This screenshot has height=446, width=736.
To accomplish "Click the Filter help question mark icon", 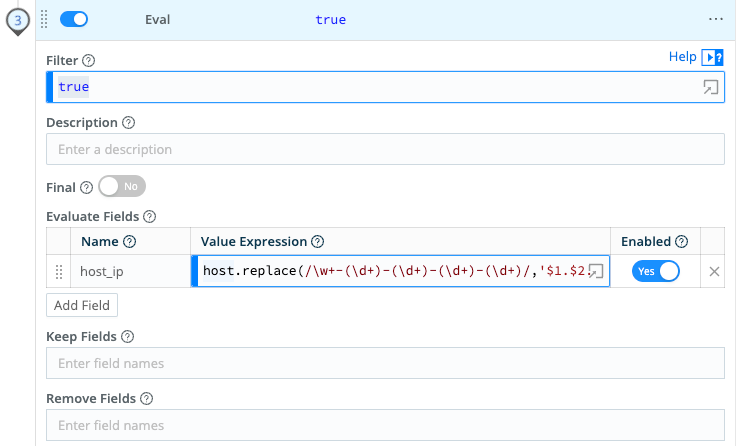I will 89,61.
